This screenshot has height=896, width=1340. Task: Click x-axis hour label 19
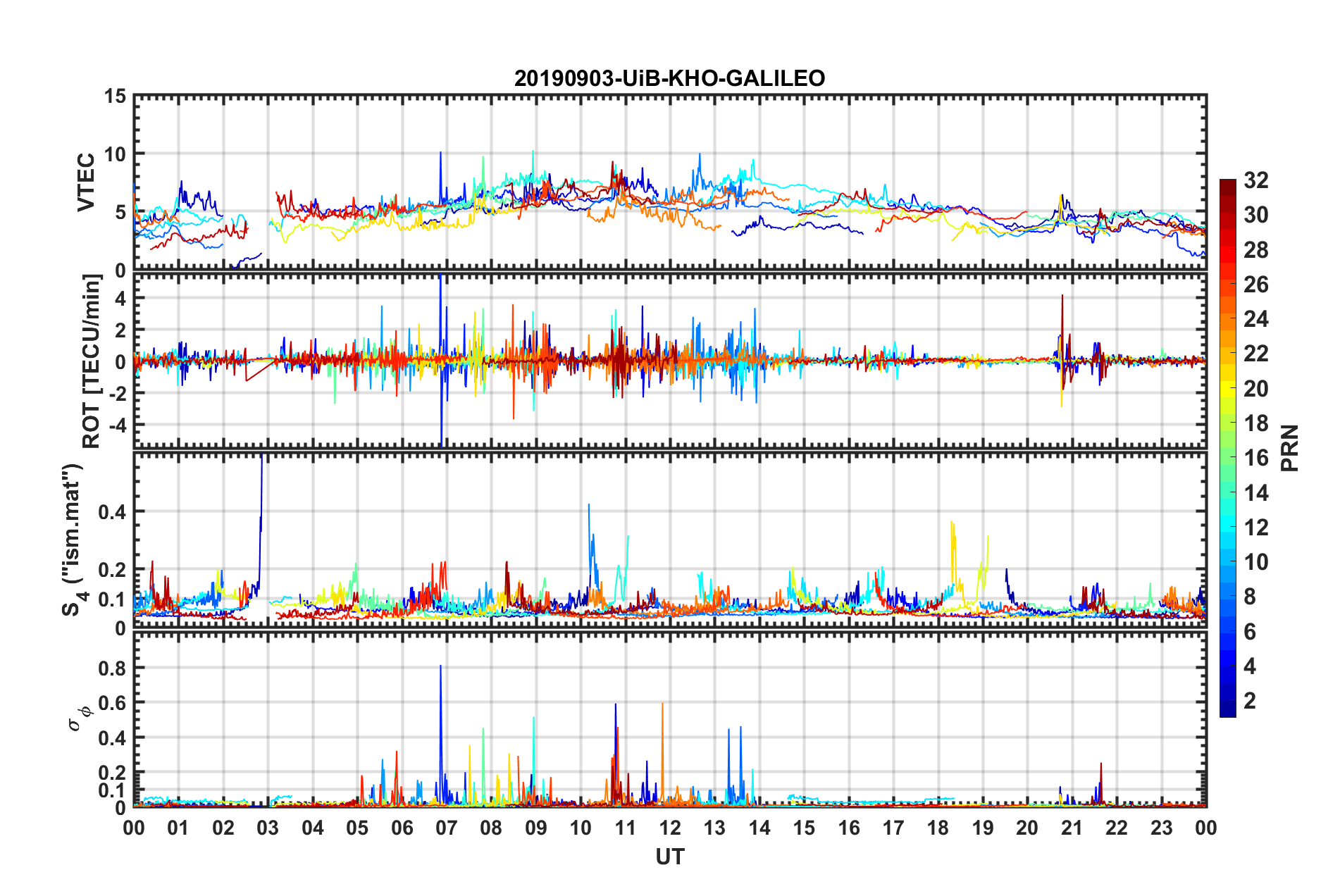tap(983, 828)
